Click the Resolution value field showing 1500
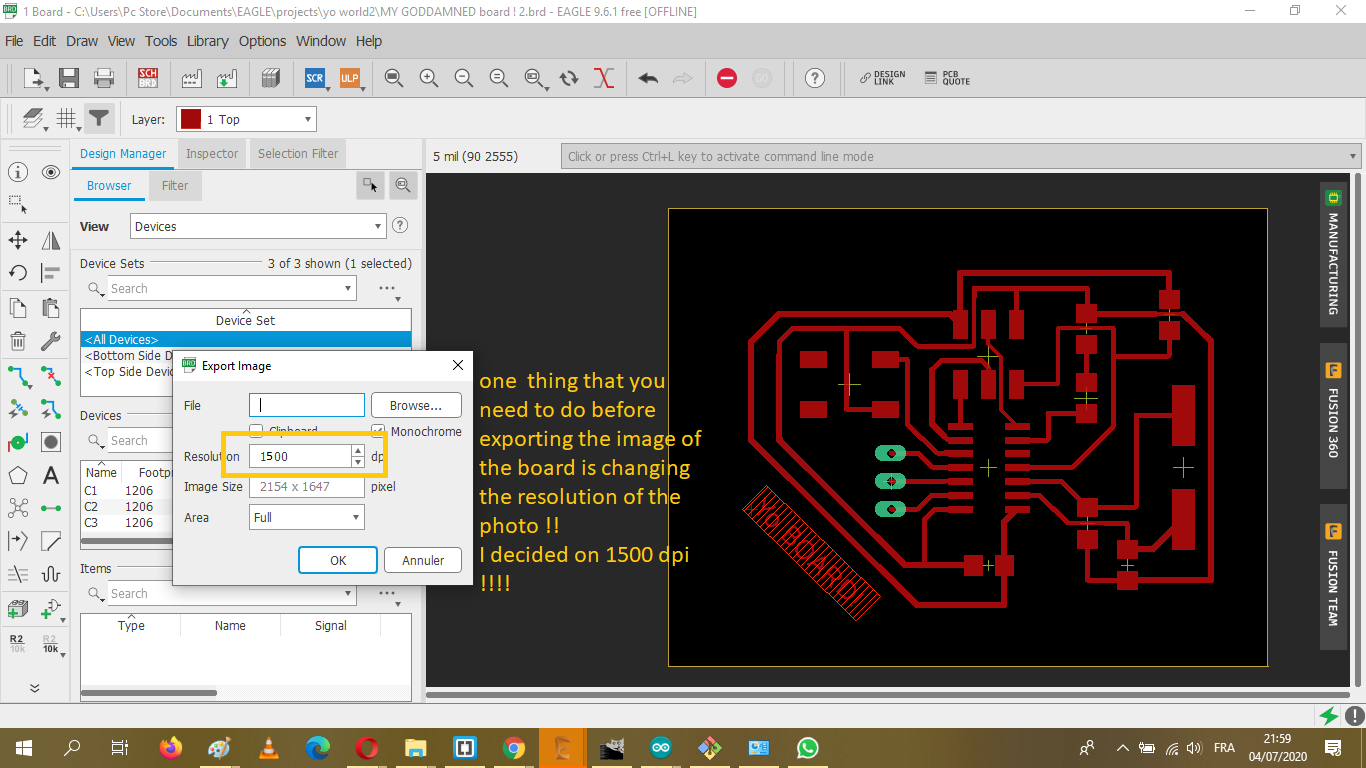The height and width of the screenshot is (768, 1366). pyautogui.click(x=300, y=456)
